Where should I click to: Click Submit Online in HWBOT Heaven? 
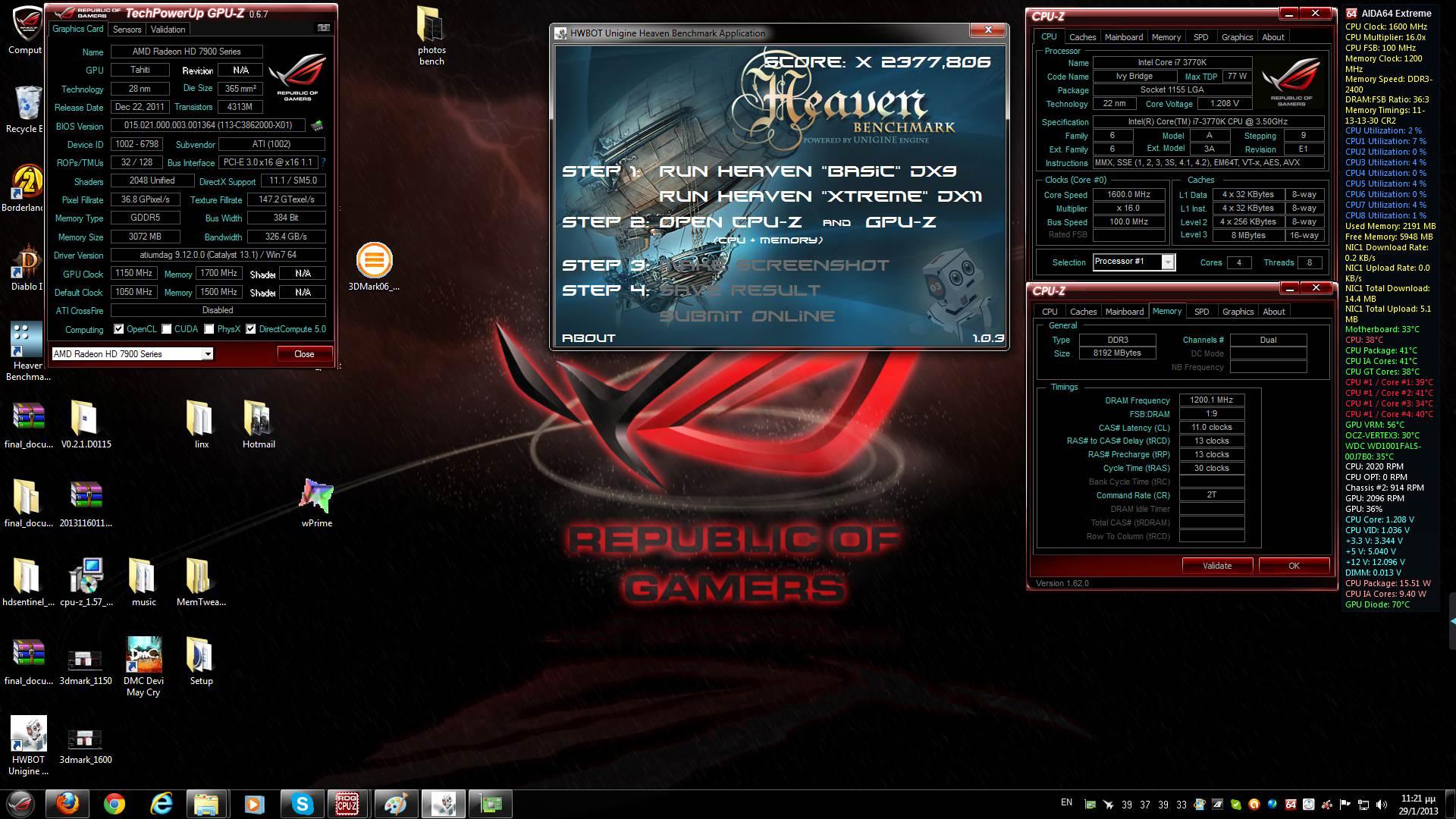[747, 316]
